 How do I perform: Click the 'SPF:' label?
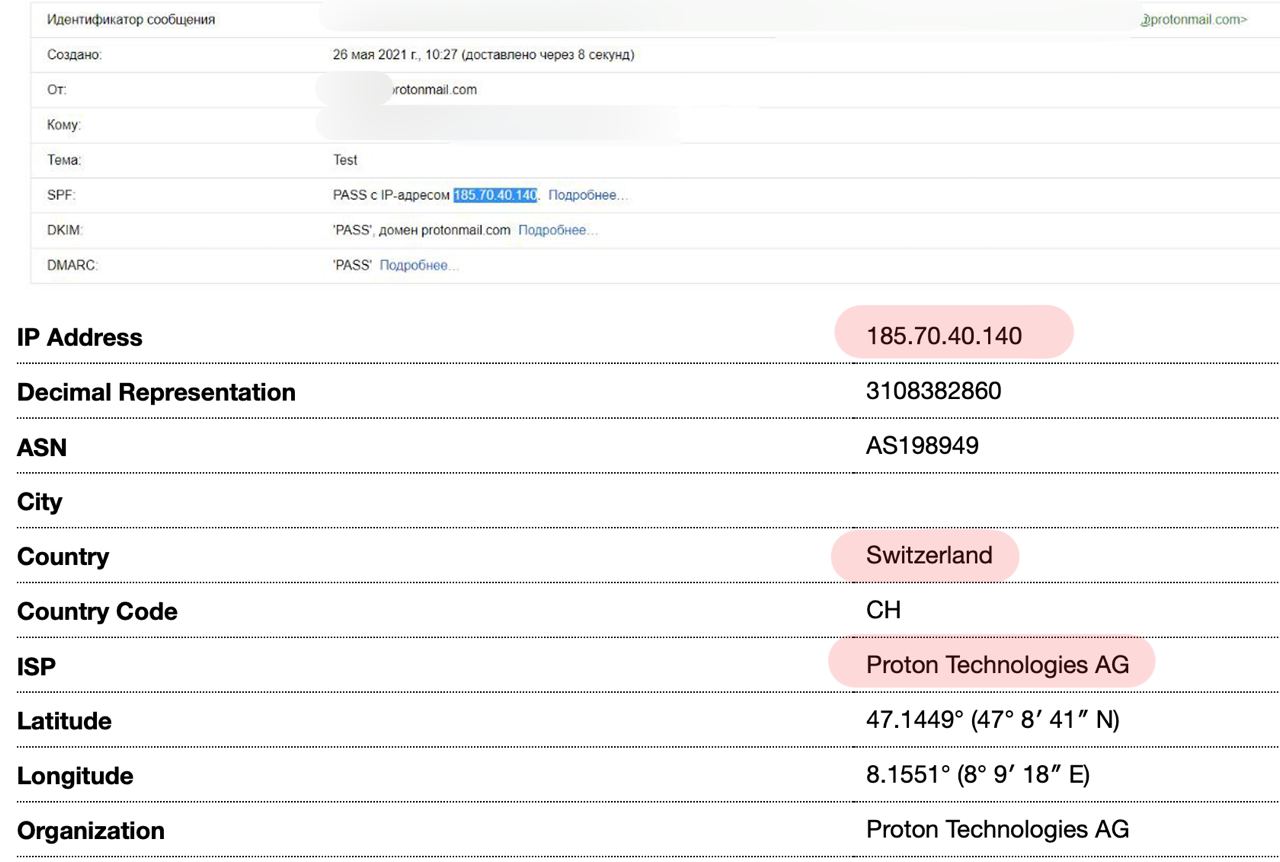[61, 195]
